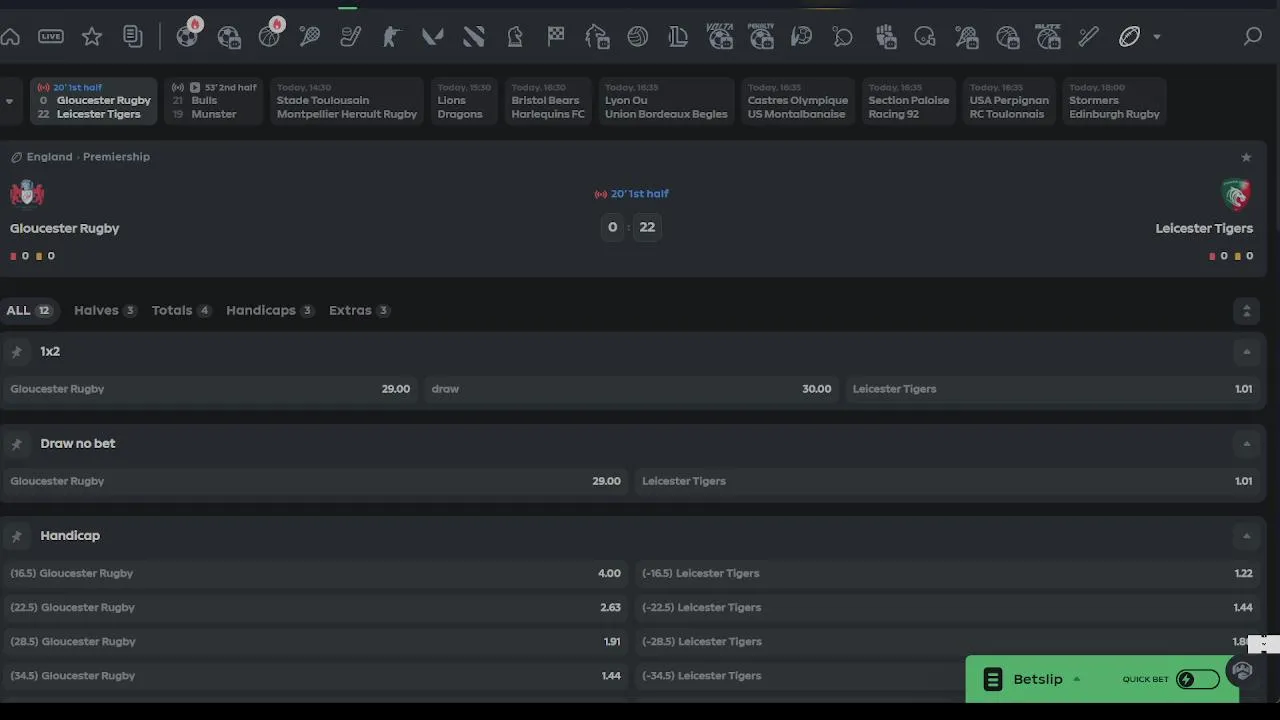Viewport: 1280px width, 720px height.
Task: Expand more sports dropdown arrow
Action: click(x=1157, y=37)
